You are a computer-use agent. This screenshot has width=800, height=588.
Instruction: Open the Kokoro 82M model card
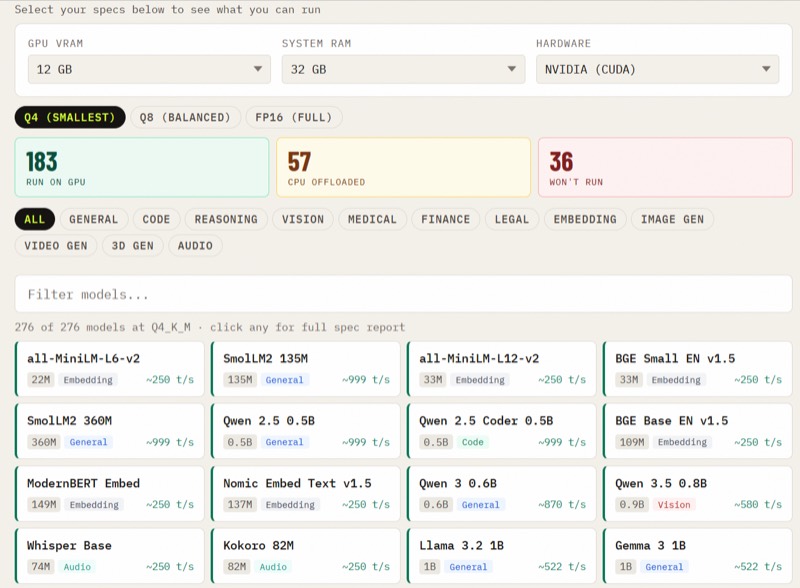click(306, 556)
